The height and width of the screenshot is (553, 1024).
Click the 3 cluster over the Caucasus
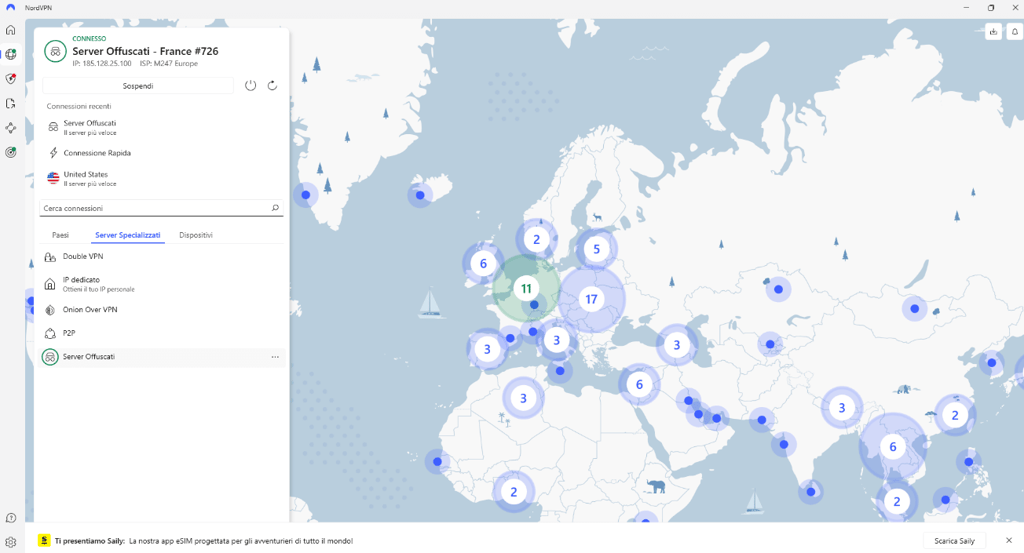coord(677,345)
